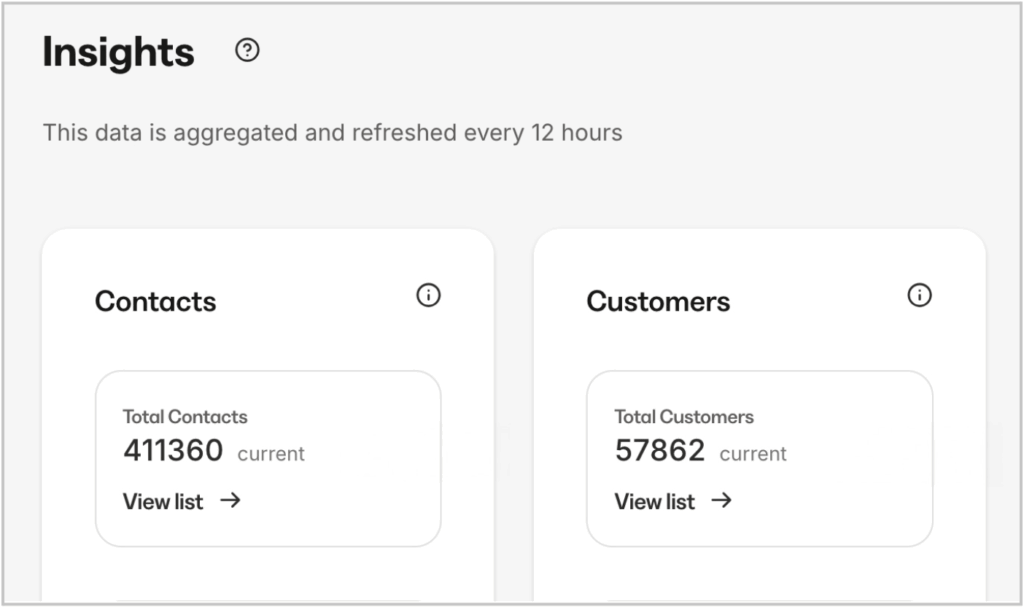Click the arrow icon beside Customers View list
Screen dimensions: 1024x607
point(722,501)
